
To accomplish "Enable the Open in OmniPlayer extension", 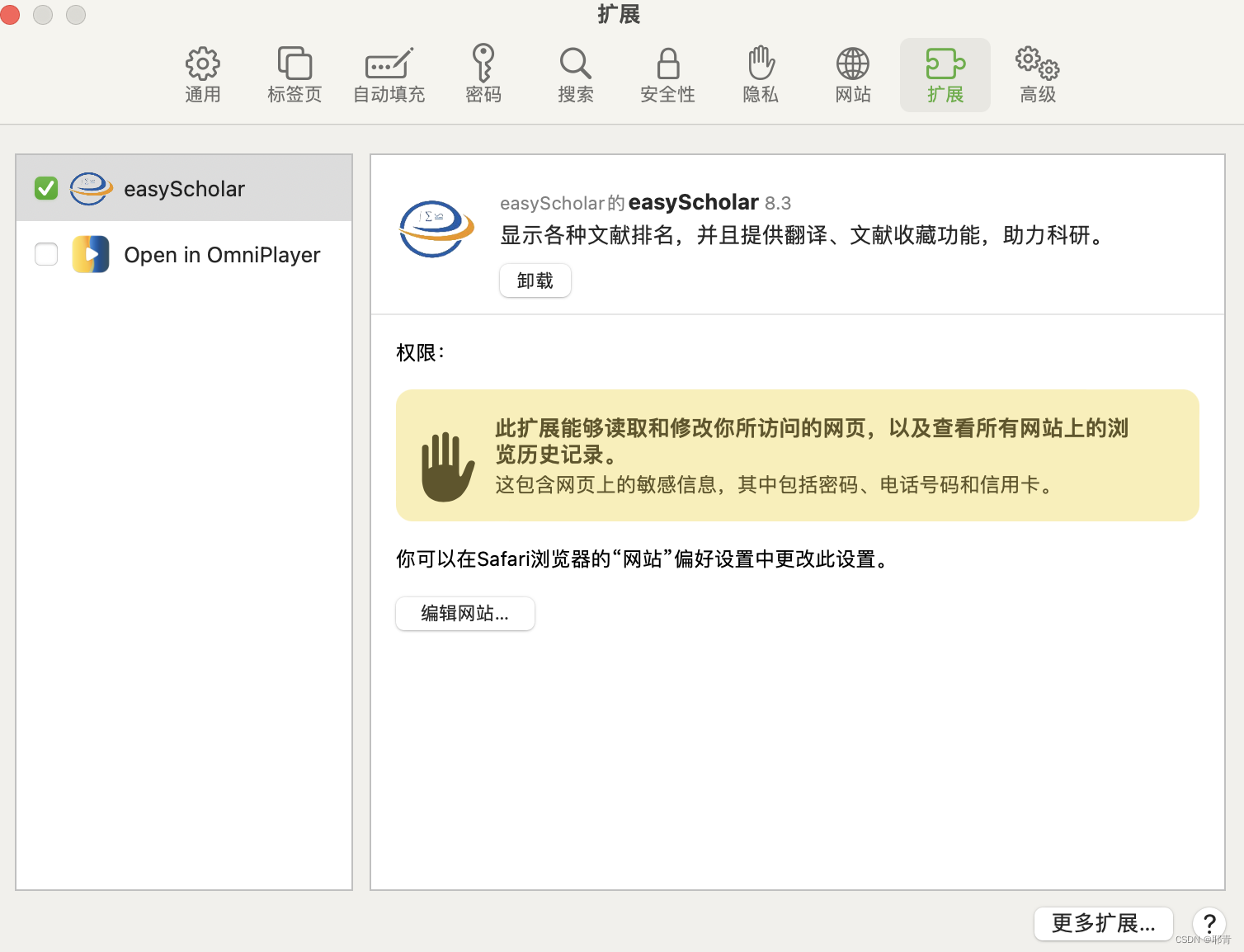I will tap(46, 254).
